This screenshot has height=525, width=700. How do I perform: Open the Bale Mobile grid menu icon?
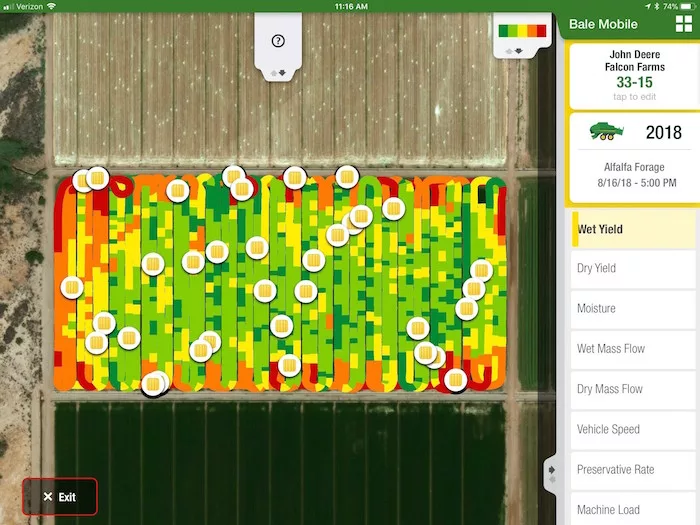tap(683, 24)
